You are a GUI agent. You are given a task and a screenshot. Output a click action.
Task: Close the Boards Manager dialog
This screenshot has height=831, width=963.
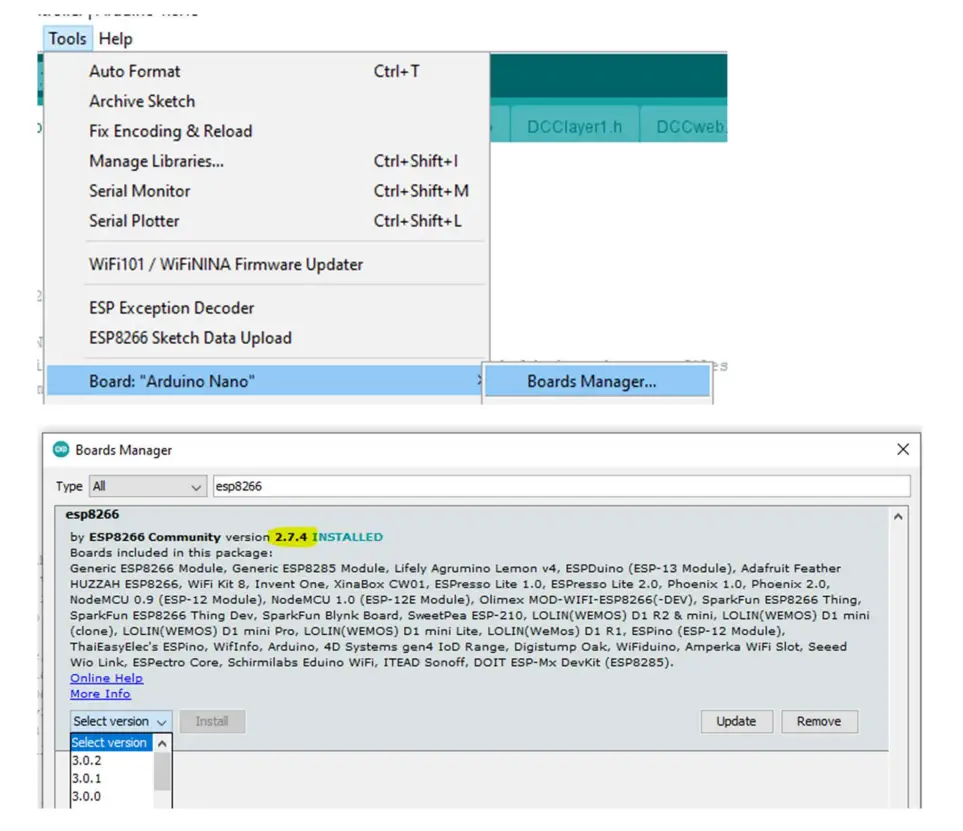tap(903, 450)
